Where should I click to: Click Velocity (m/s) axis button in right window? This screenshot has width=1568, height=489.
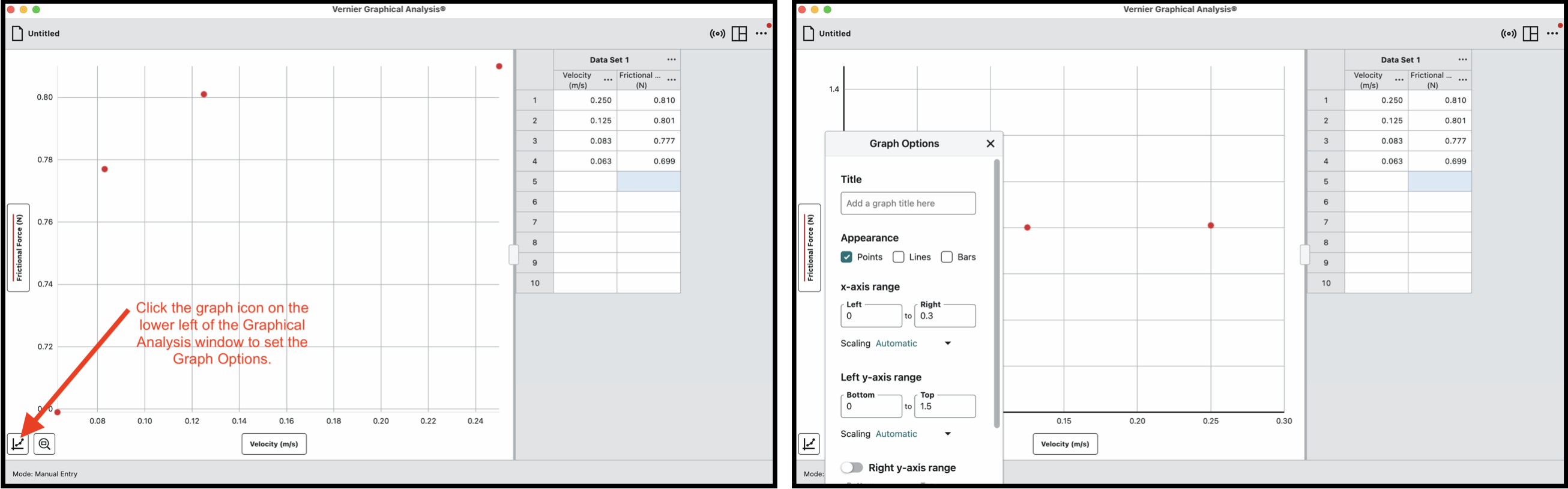coord(1065,444)
